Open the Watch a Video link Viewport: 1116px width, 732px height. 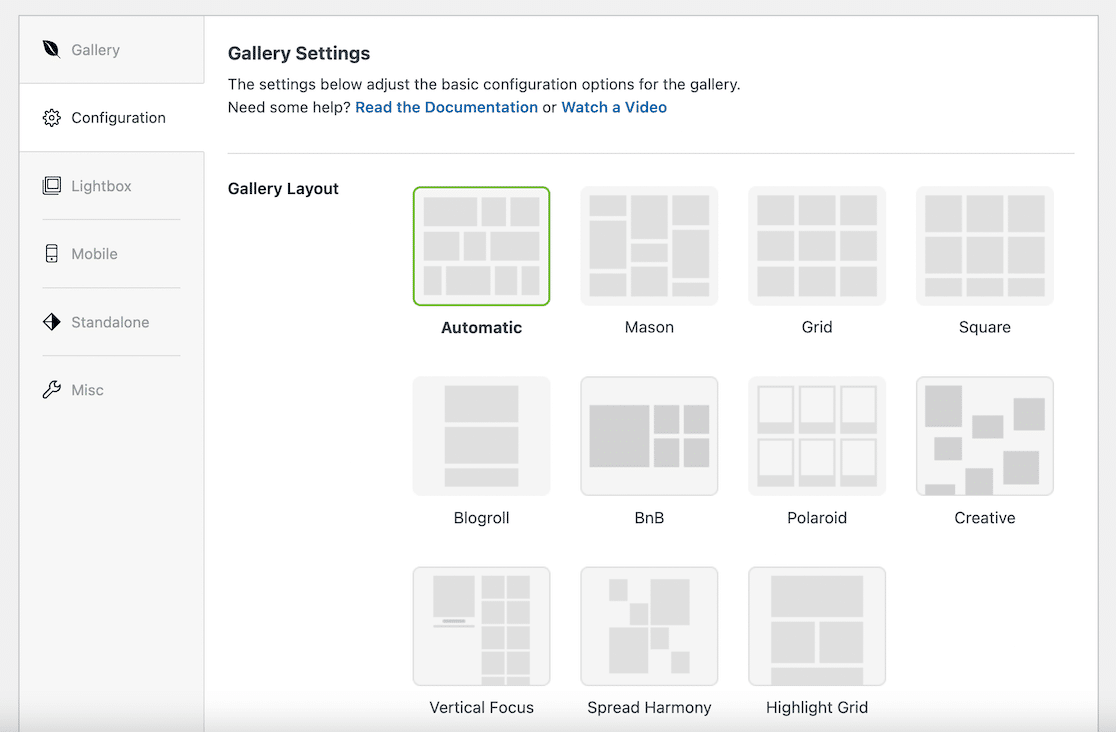(614, 107)
